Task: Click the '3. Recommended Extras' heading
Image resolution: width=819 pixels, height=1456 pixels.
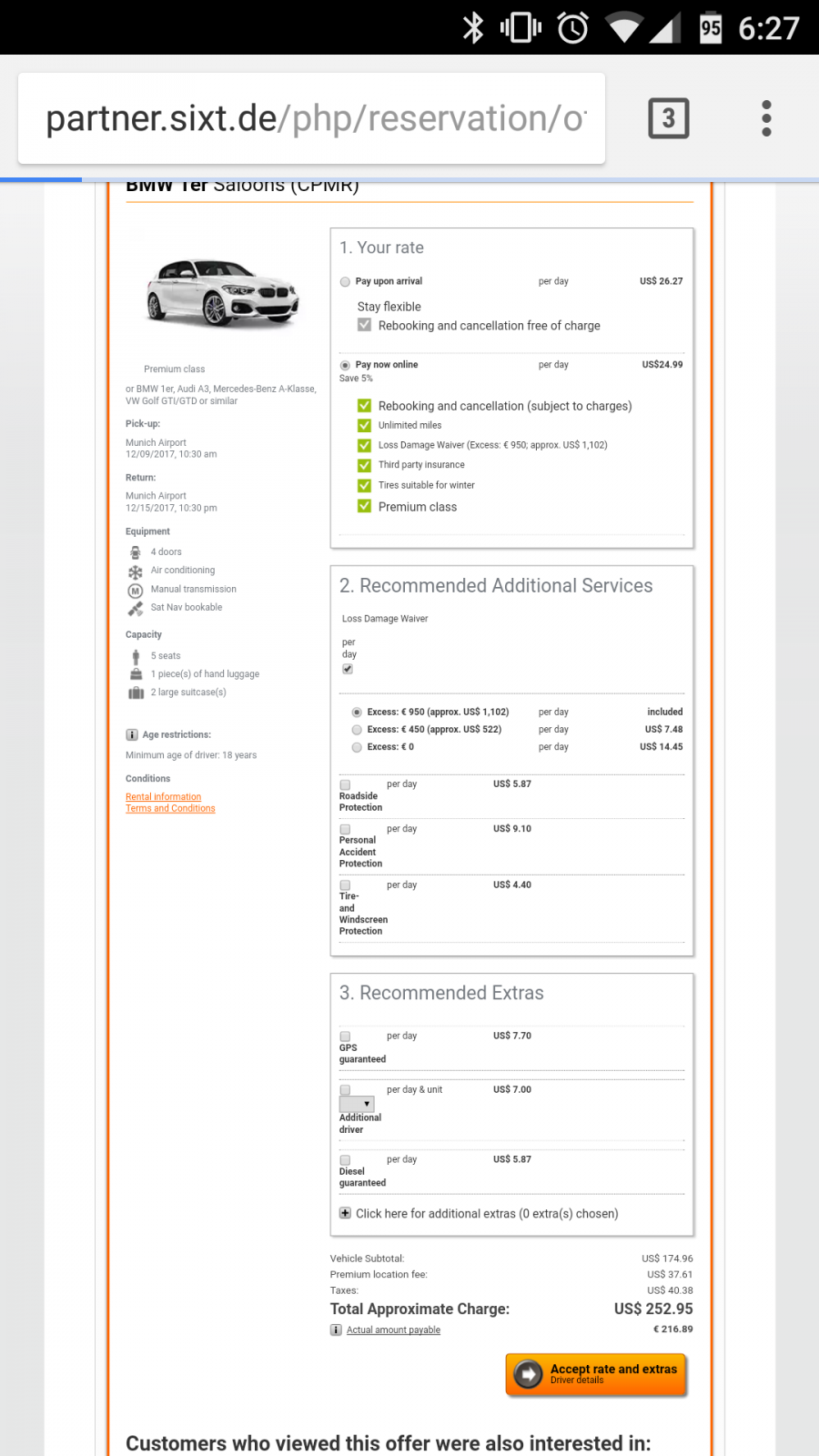Action: click(x=441, y=993)
